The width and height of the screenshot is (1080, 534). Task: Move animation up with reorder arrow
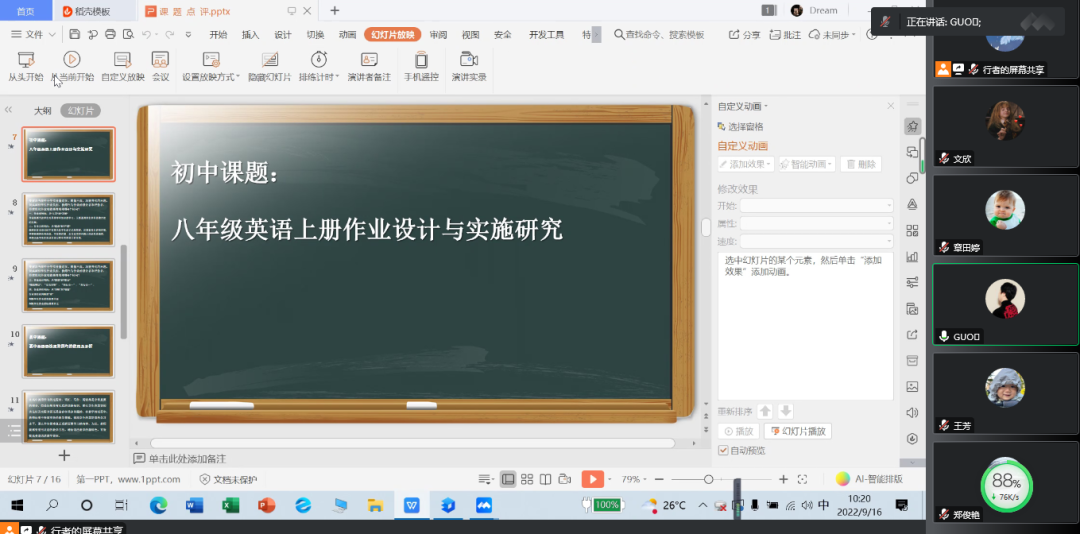click(x=765, y=411)
